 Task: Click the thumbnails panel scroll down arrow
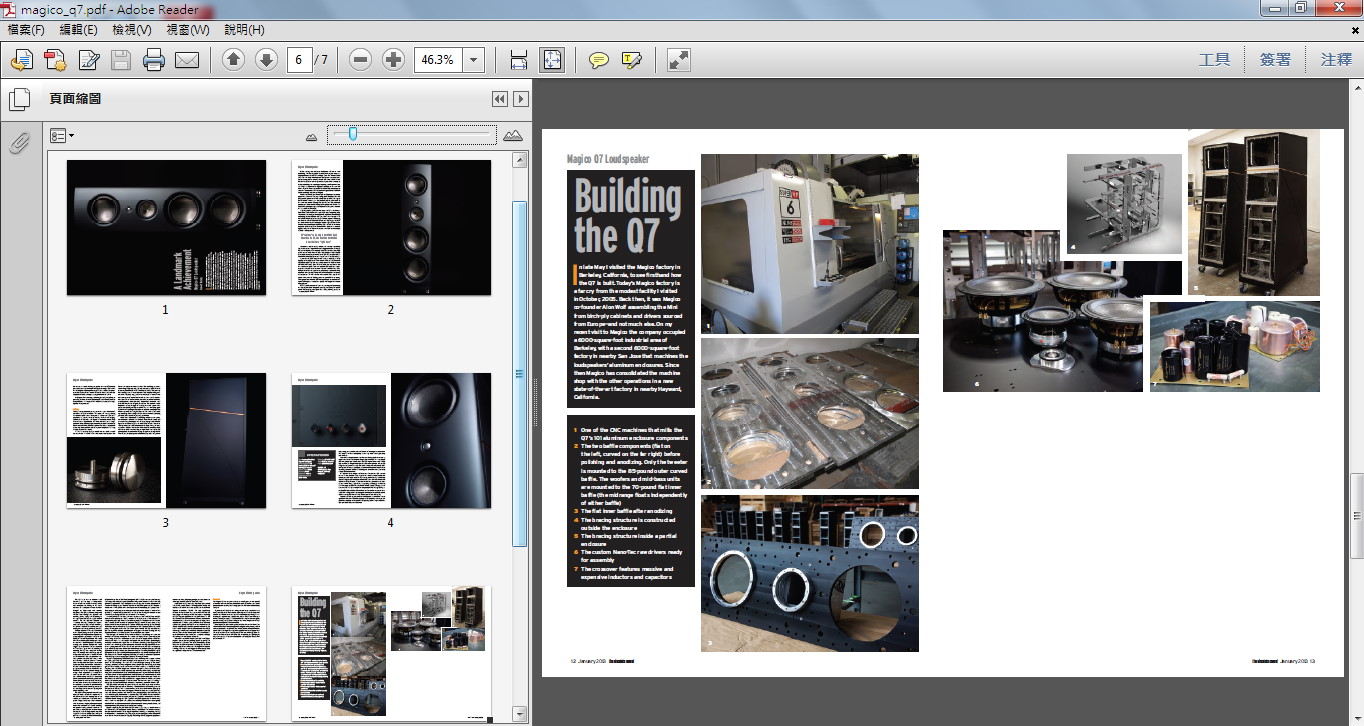click(x=520, y=714)
